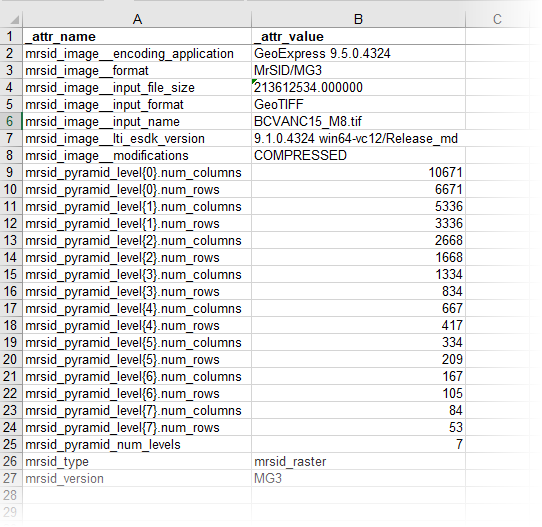Click mrsid_image__lti_esdk_version cell
The width and height of the screenshot is (542, 527).
[137, 139]
